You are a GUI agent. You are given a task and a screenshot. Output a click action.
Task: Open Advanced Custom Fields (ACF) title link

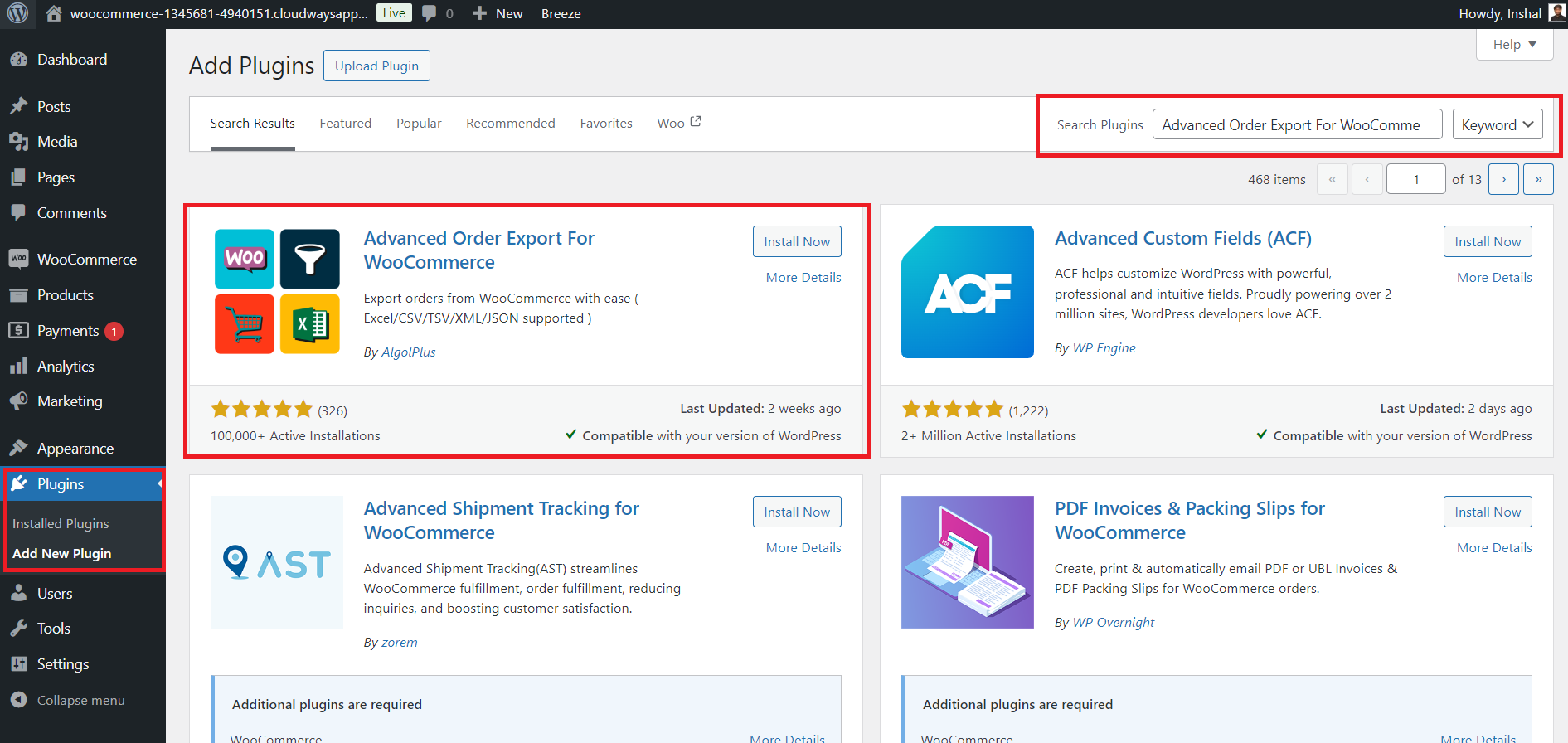tap(1183, 238)
